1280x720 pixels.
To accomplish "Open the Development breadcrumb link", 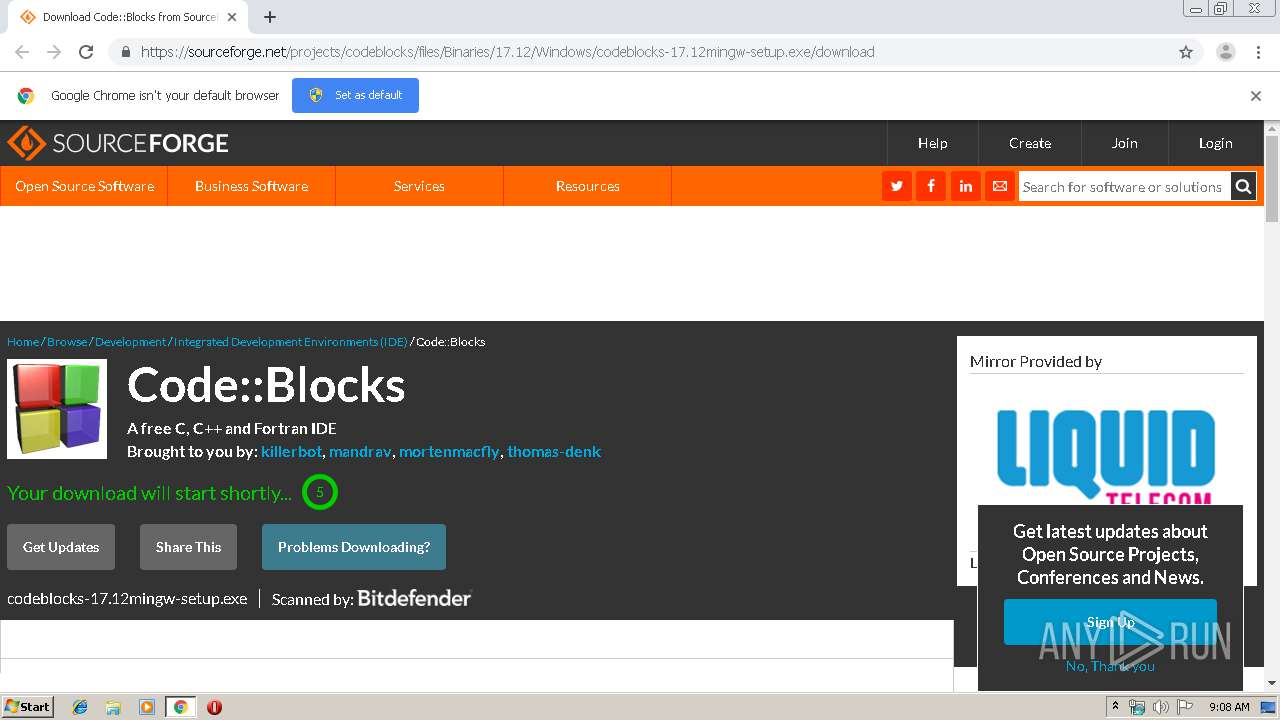I will (x=131, y=342).
